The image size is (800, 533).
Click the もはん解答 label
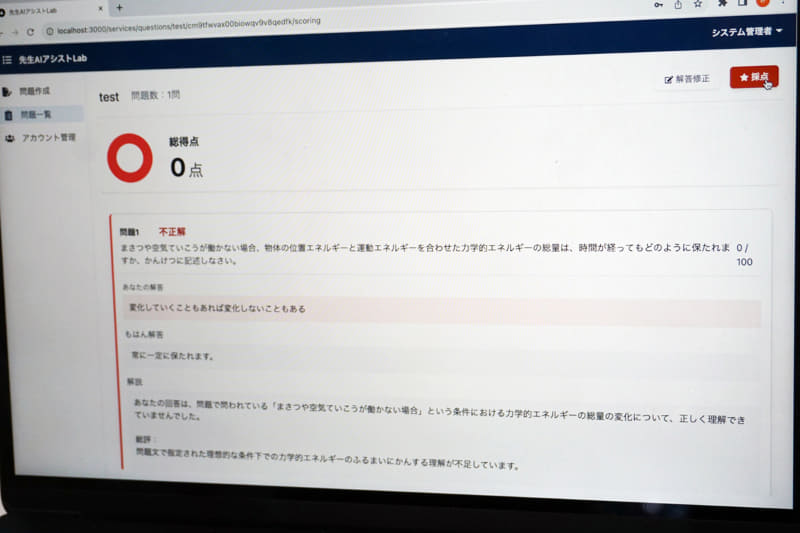pos(144,335)
